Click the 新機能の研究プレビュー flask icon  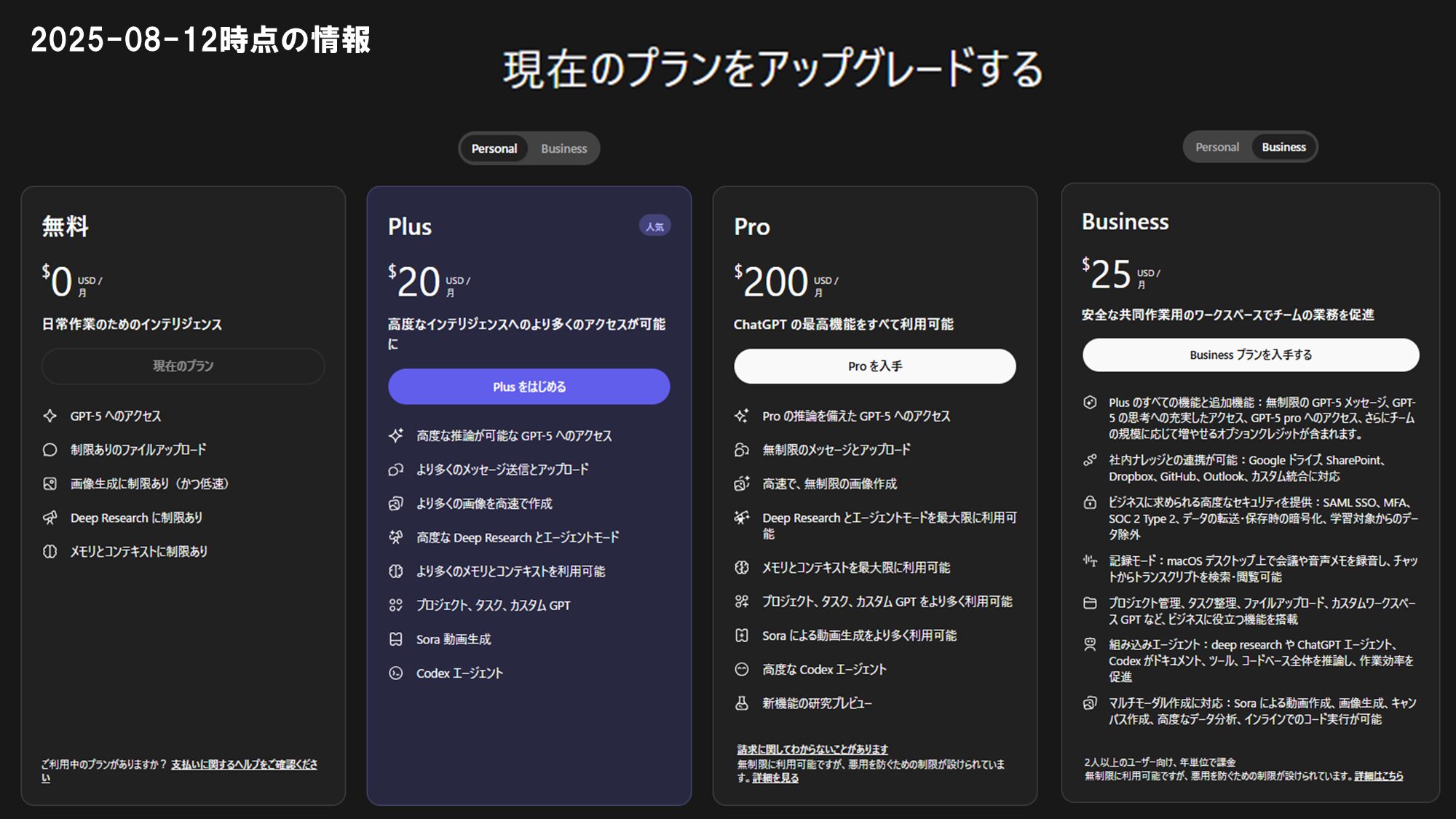pos(741,703)
